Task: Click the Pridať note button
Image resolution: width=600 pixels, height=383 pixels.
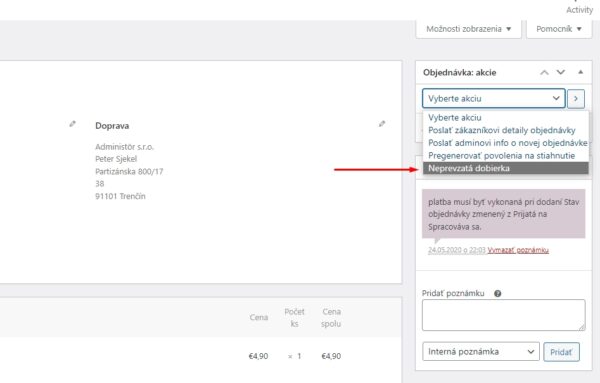Action: pos(561,352)
